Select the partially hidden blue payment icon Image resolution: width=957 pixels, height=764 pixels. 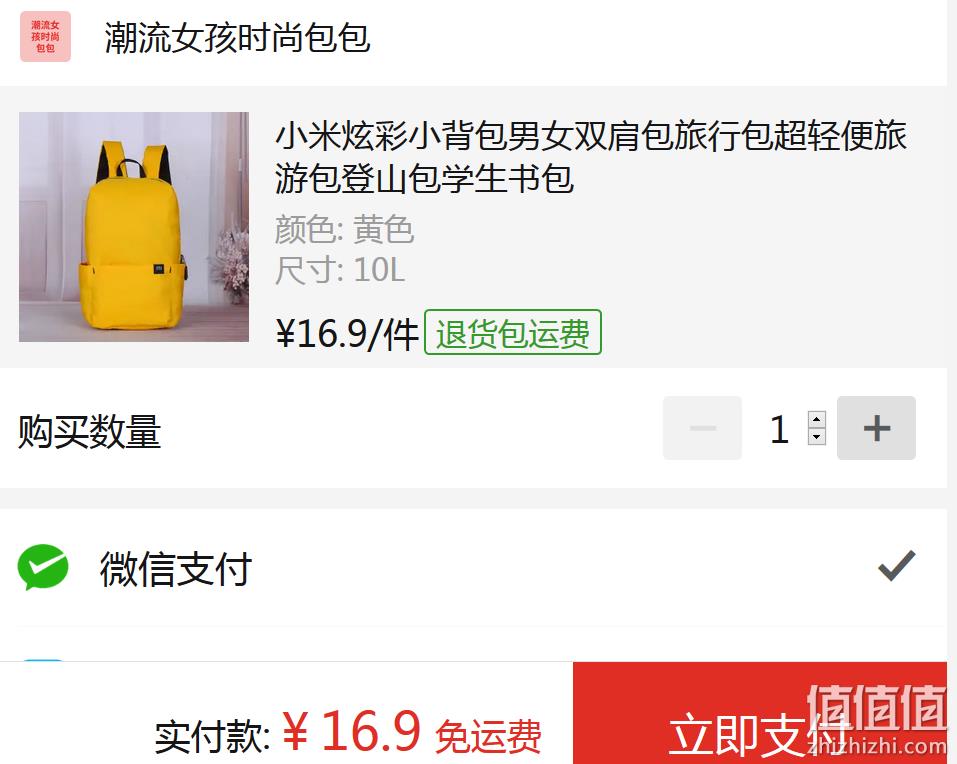(43, 660)
